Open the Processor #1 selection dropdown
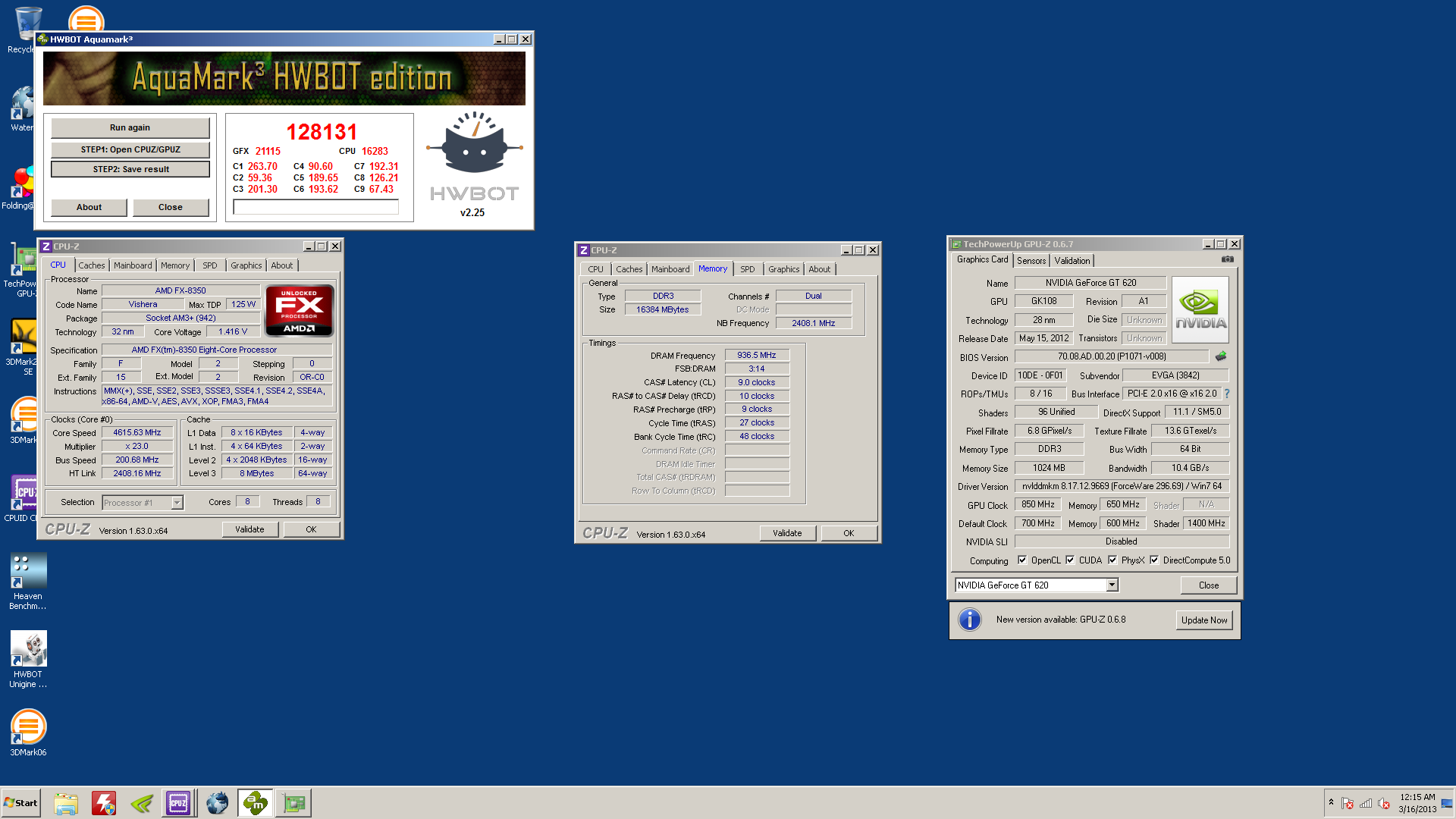This screenshot has width=1456, height=819. coord(177,503)
